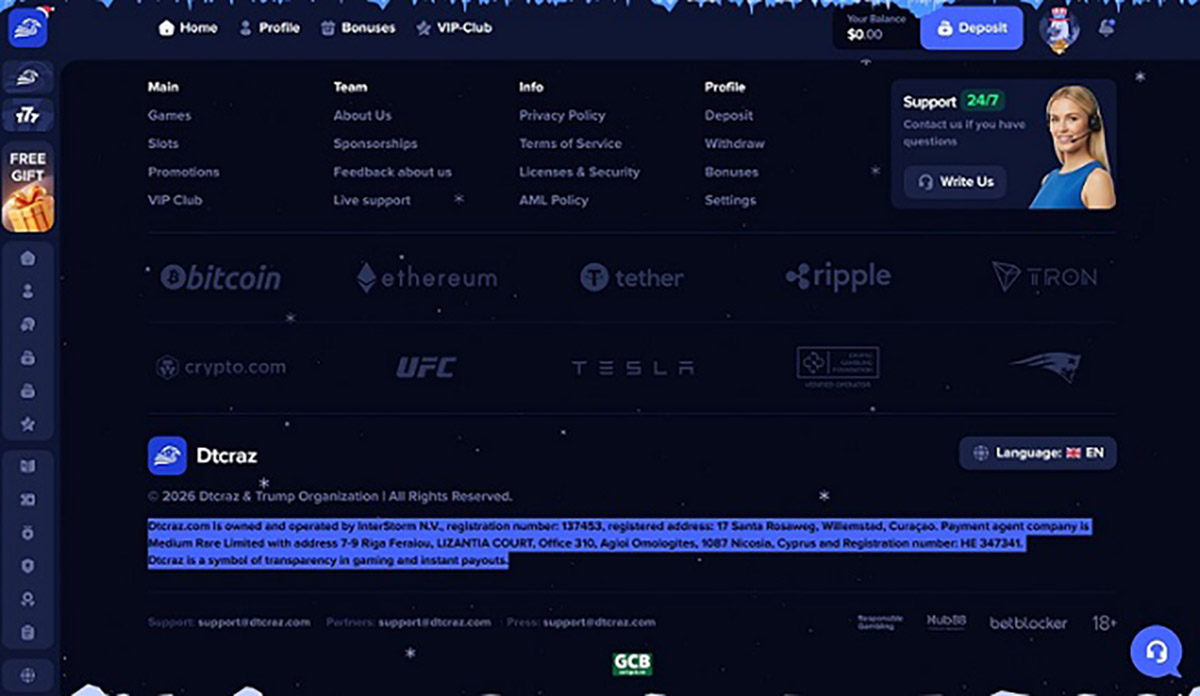Viewport: 1200px width, 696px height.
Task: Click the Withdraw footer link
Action: coord(734,144)
